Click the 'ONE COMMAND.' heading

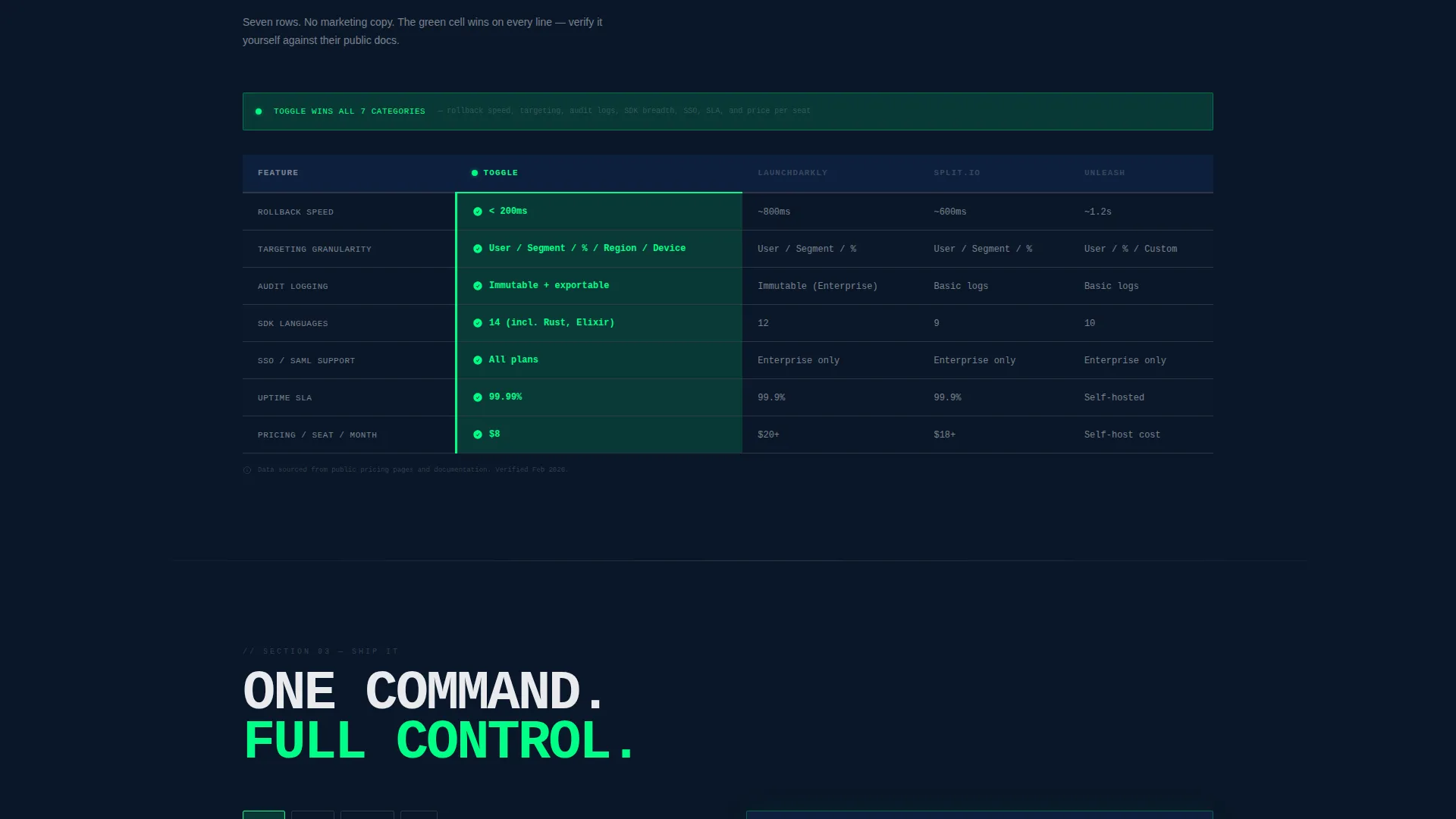[x=423, y=692]
